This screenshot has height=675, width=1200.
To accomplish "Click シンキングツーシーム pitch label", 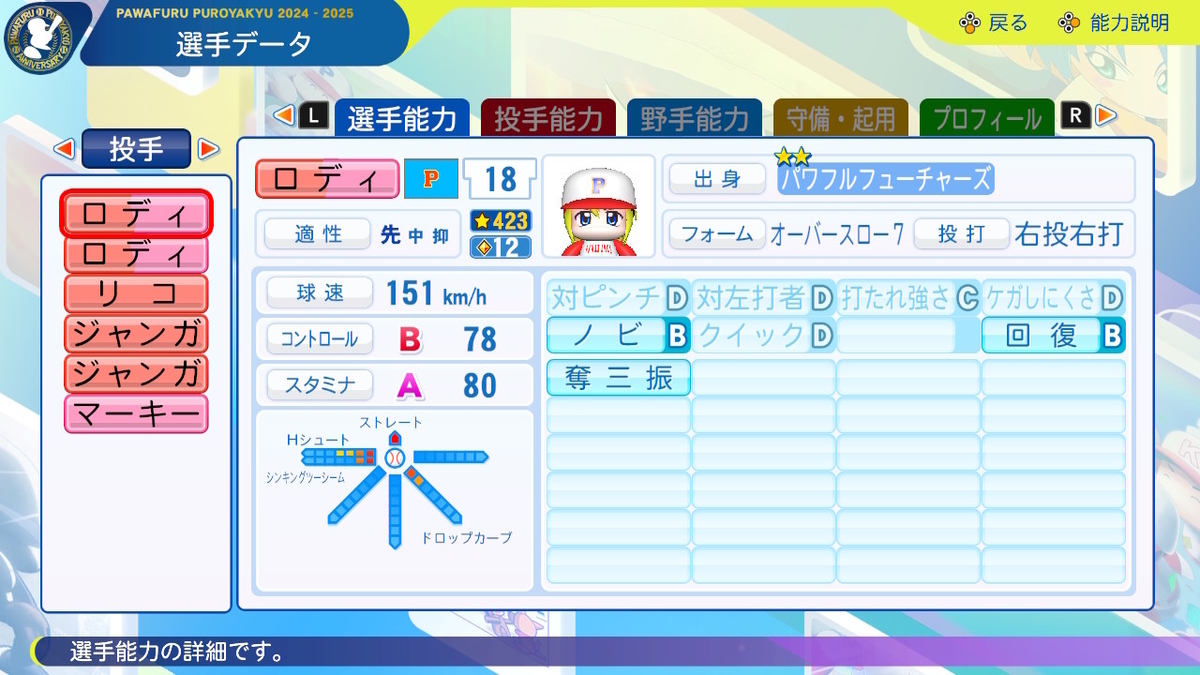I will (x=306, y=477).
